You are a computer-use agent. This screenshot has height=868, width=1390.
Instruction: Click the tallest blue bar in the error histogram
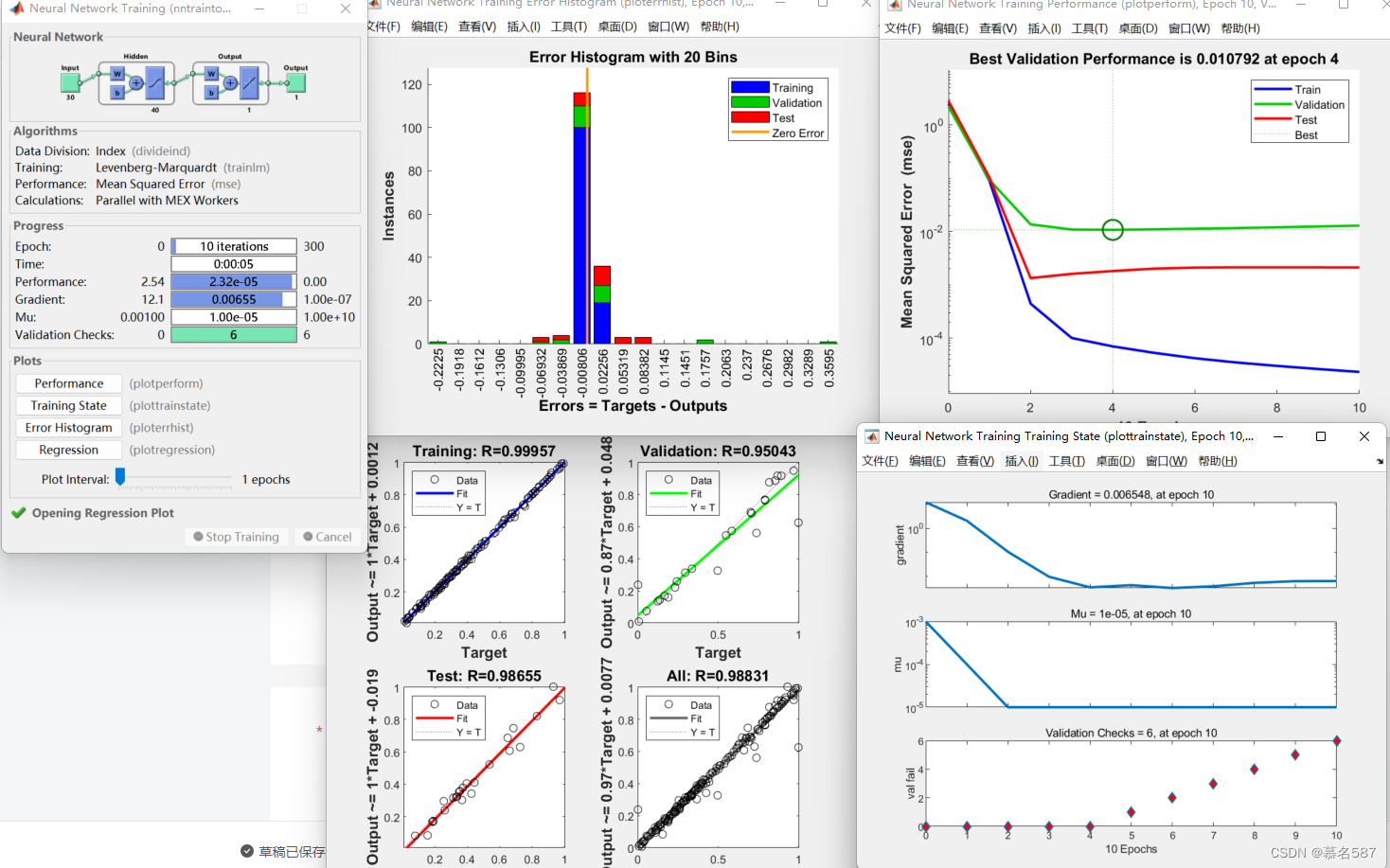580,235
